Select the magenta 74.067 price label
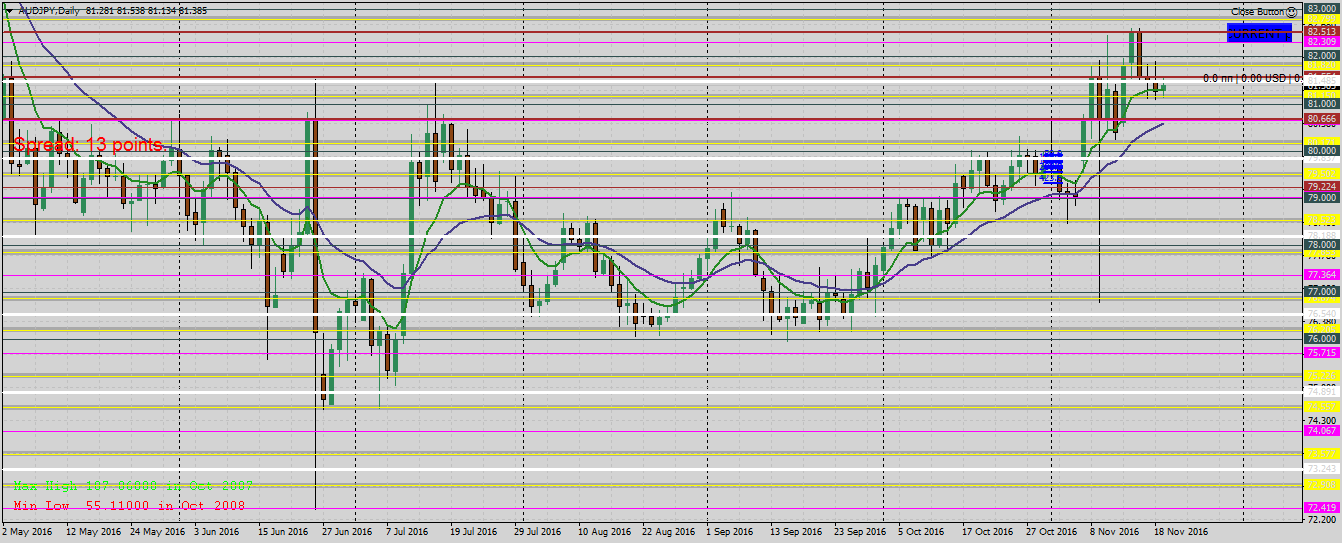Viewport: 1342px width, 543px height. click(1322, 430)
